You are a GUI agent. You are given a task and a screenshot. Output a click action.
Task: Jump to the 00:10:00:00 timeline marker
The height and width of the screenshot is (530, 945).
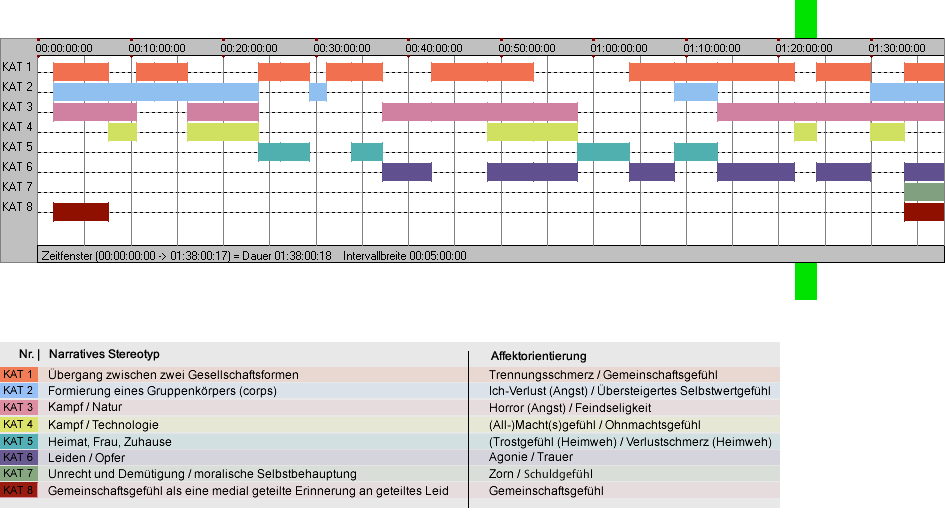157,48
